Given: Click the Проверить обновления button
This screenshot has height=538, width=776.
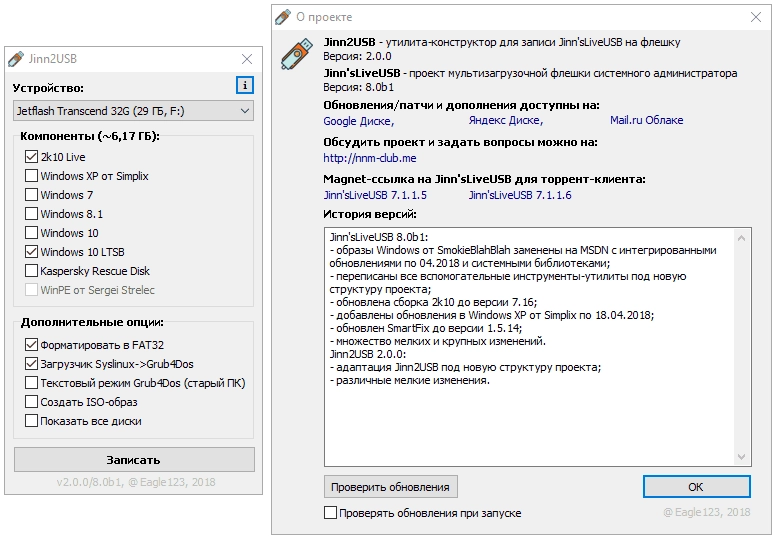Looking at the screenshot, I should [x=390, y=487].
